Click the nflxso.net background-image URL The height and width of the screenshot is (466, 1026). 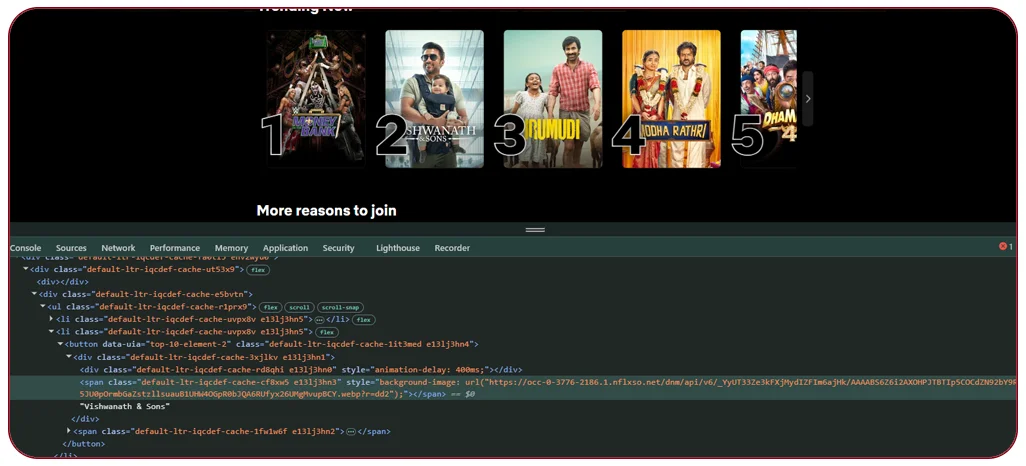tap(550, 388)
